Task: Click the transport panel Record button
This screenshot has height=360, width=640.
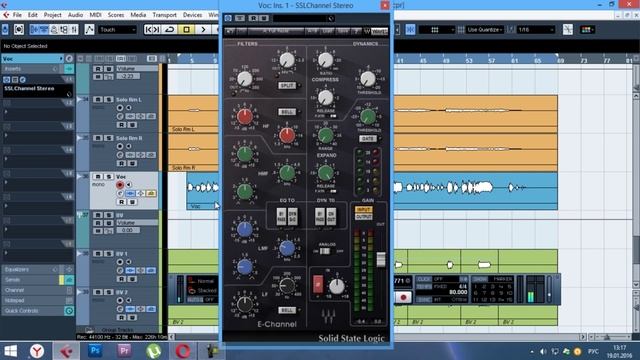Action: (x=403, y=297)
